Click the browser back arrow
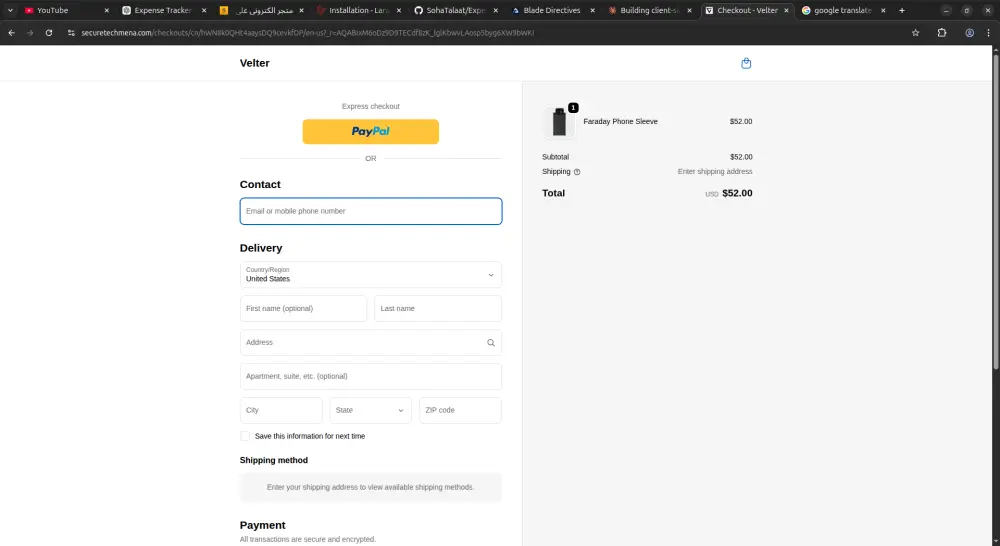The height and width of the screenshot is (546, 1000). click(x=11, y=32)
